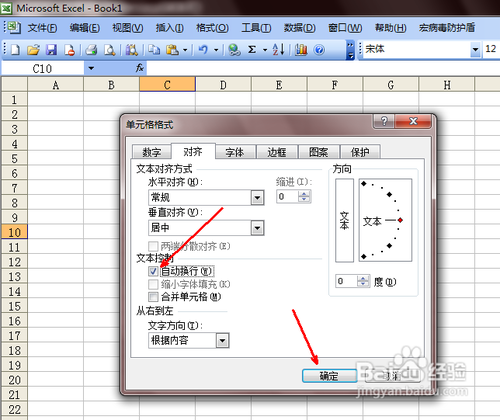Click the AutoSum sigma icon
This screenshot has width=500, height=420.
coord(252,50)
